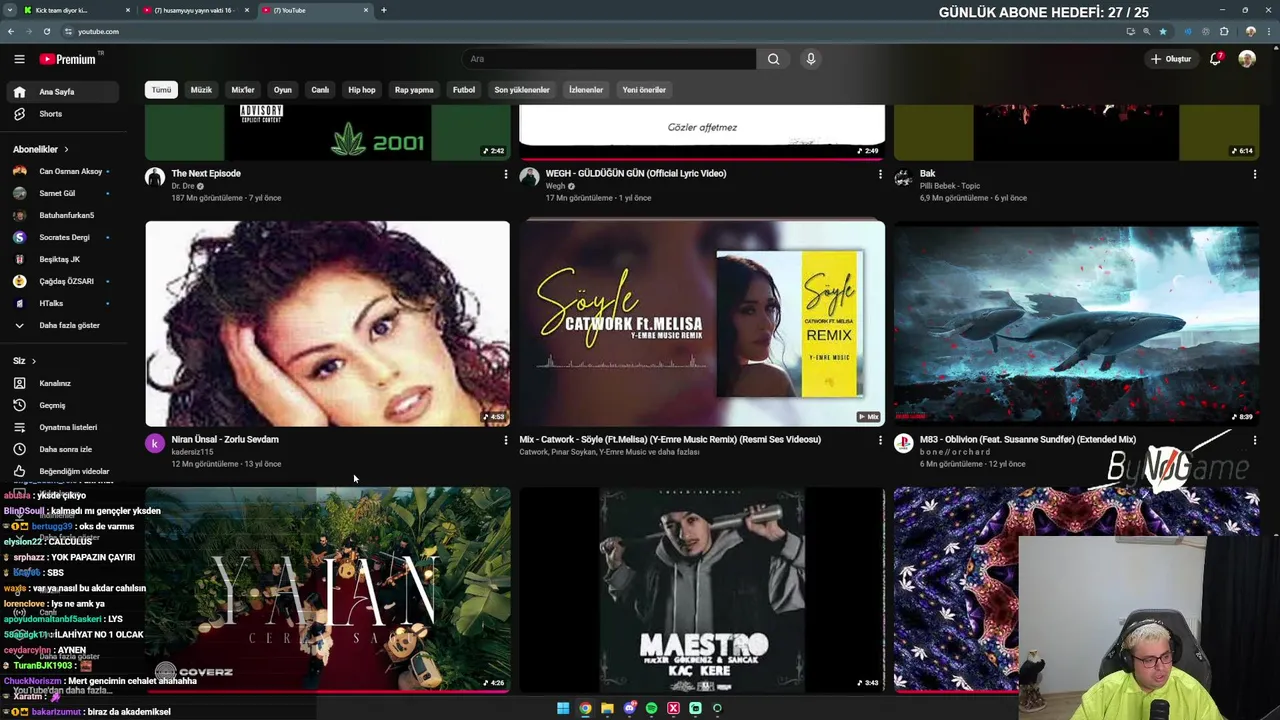The image size is (1280, 720).
Task: Switch to husamyuyu yayın vakti tab
Action: pos(196,10)
